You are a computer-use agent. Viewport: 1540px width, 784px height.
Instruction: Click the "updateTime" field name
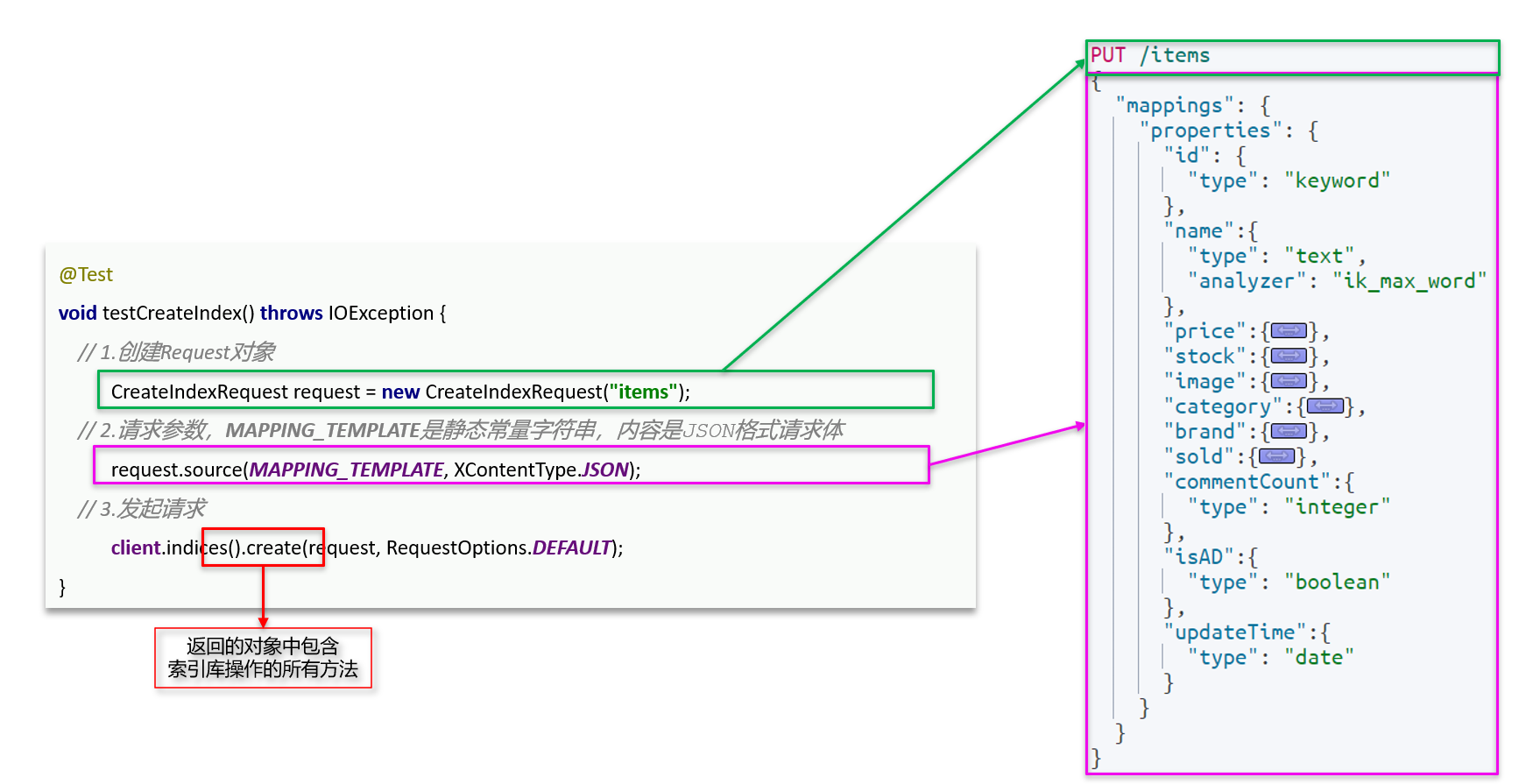click(1234, 632)
